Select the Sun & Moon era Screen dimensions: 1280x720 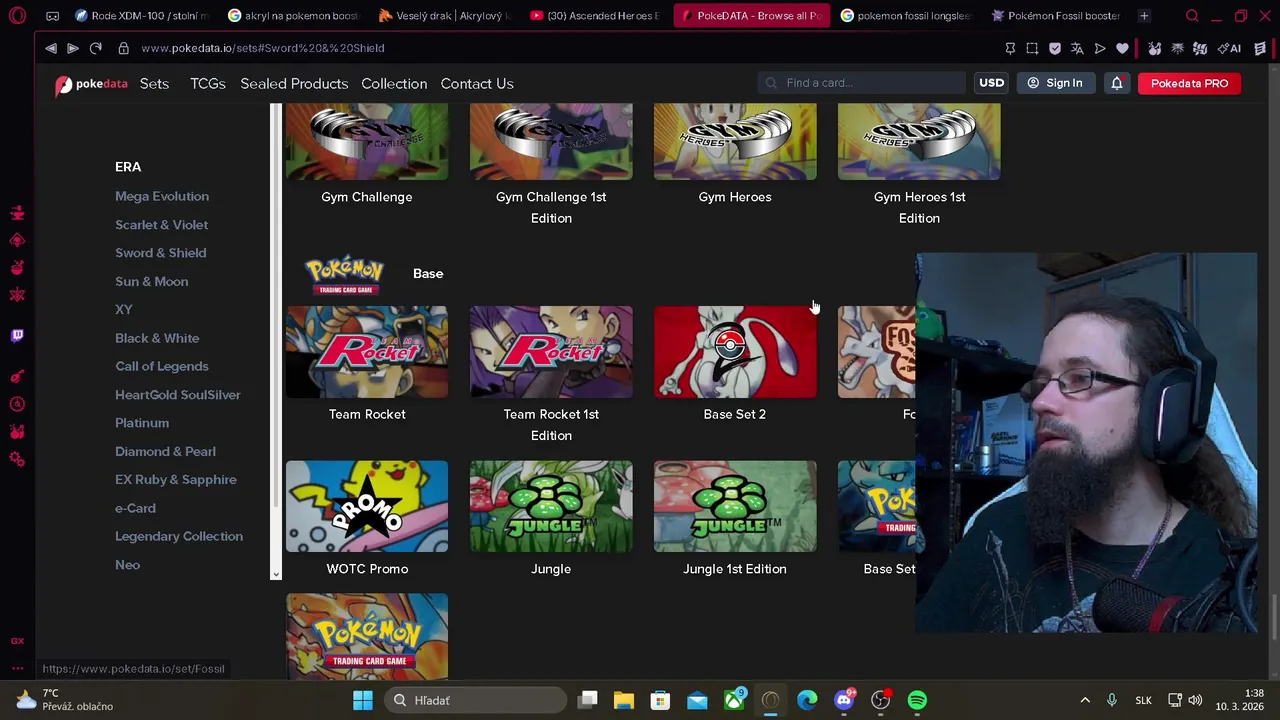[152, 281]
